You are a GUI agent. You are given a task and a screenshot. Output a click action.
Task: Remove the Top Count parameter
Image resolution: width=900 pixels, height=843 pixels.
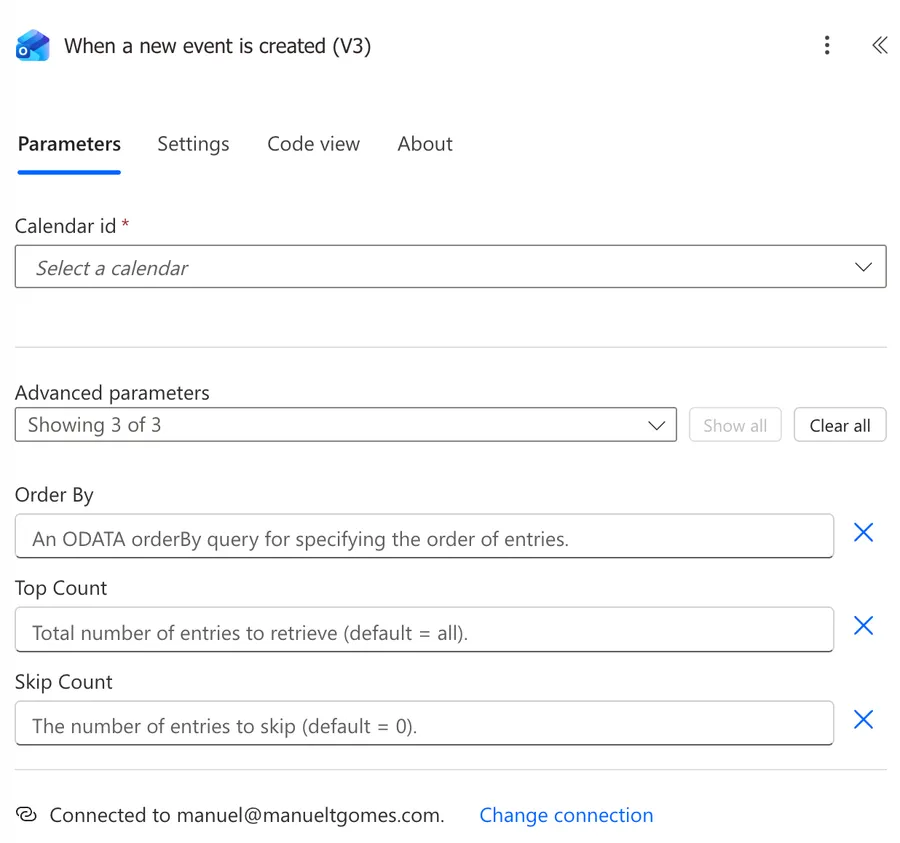coord(863,626)
